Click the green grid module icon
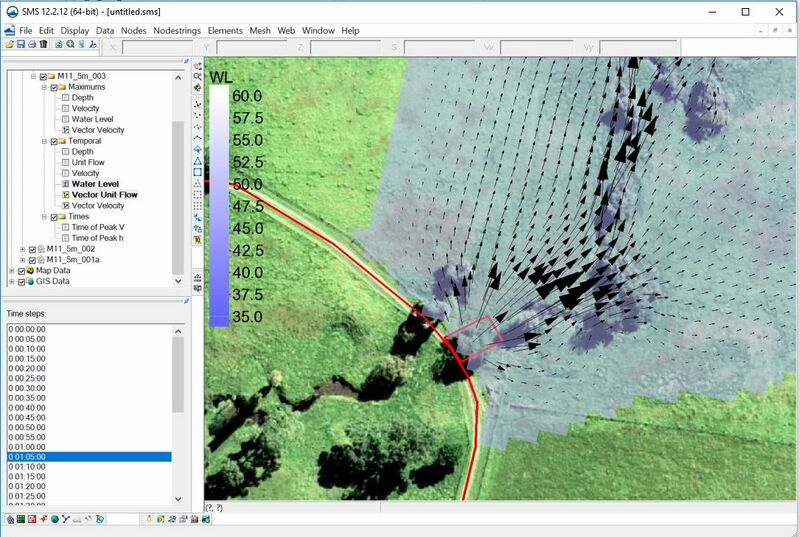The image size is (800, 537). coord(21,520)
